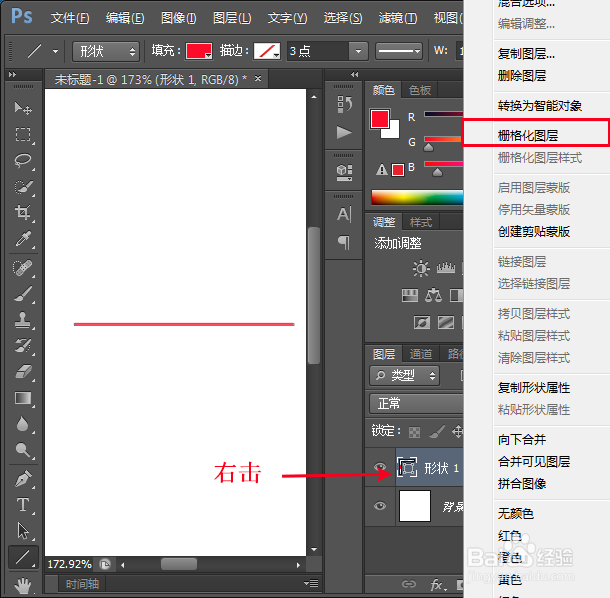Switch to the 色板 tab
Screen dimensions: 610x598
tap(420, 90)
